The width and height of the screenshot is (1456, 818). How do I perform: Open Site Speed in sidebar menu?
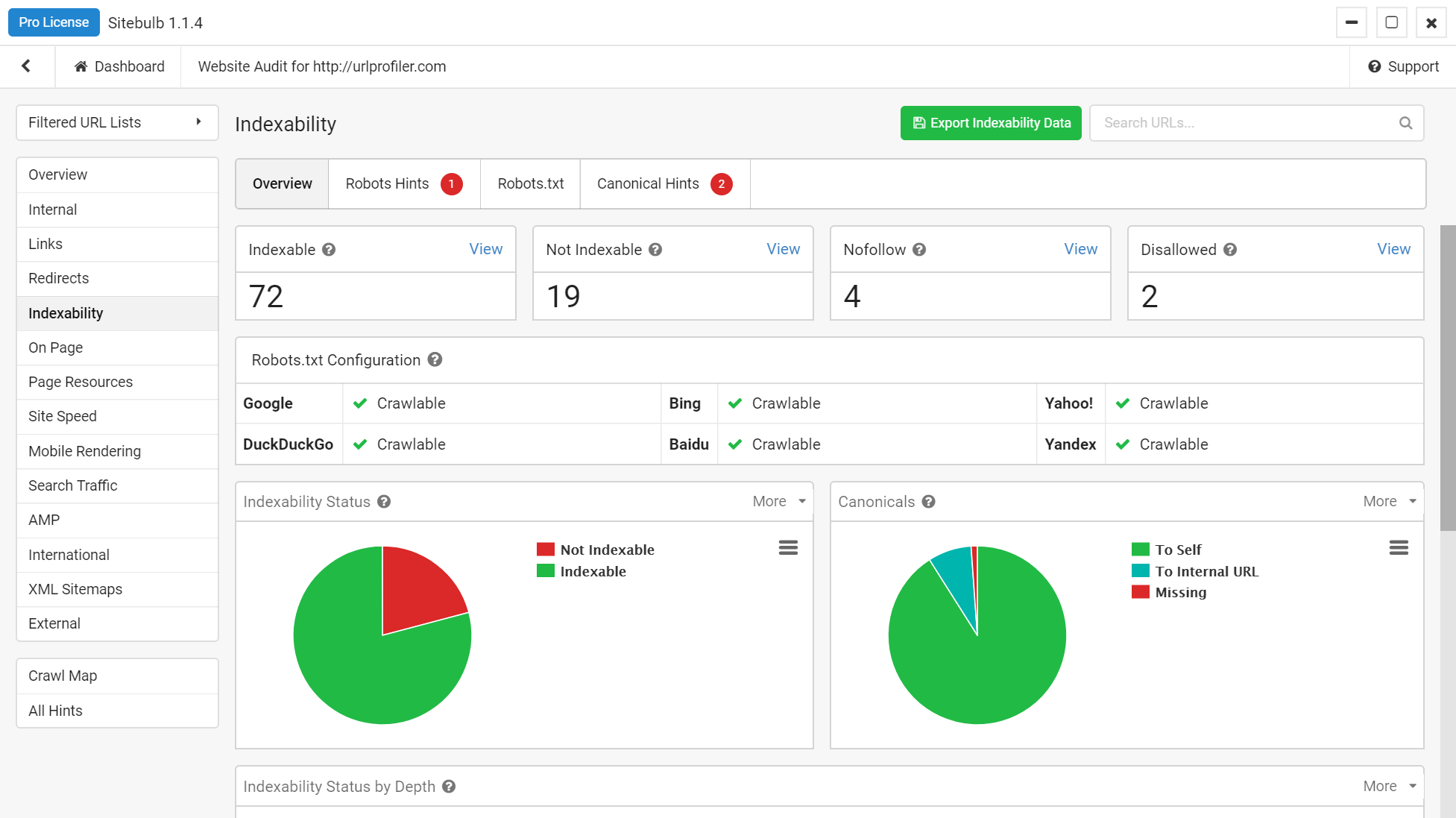pyautogui.click(x=63, y=416)
